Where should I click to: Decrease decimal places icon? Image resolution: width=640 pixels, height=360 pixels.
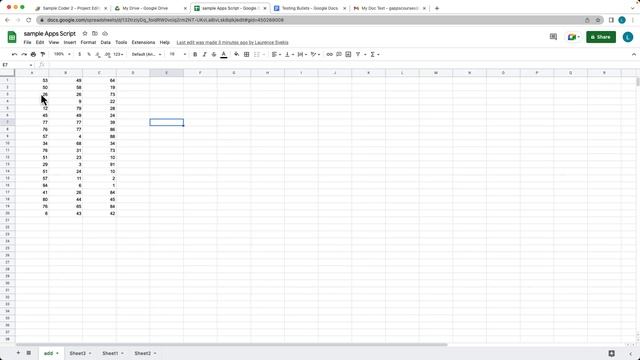(98, 54)
